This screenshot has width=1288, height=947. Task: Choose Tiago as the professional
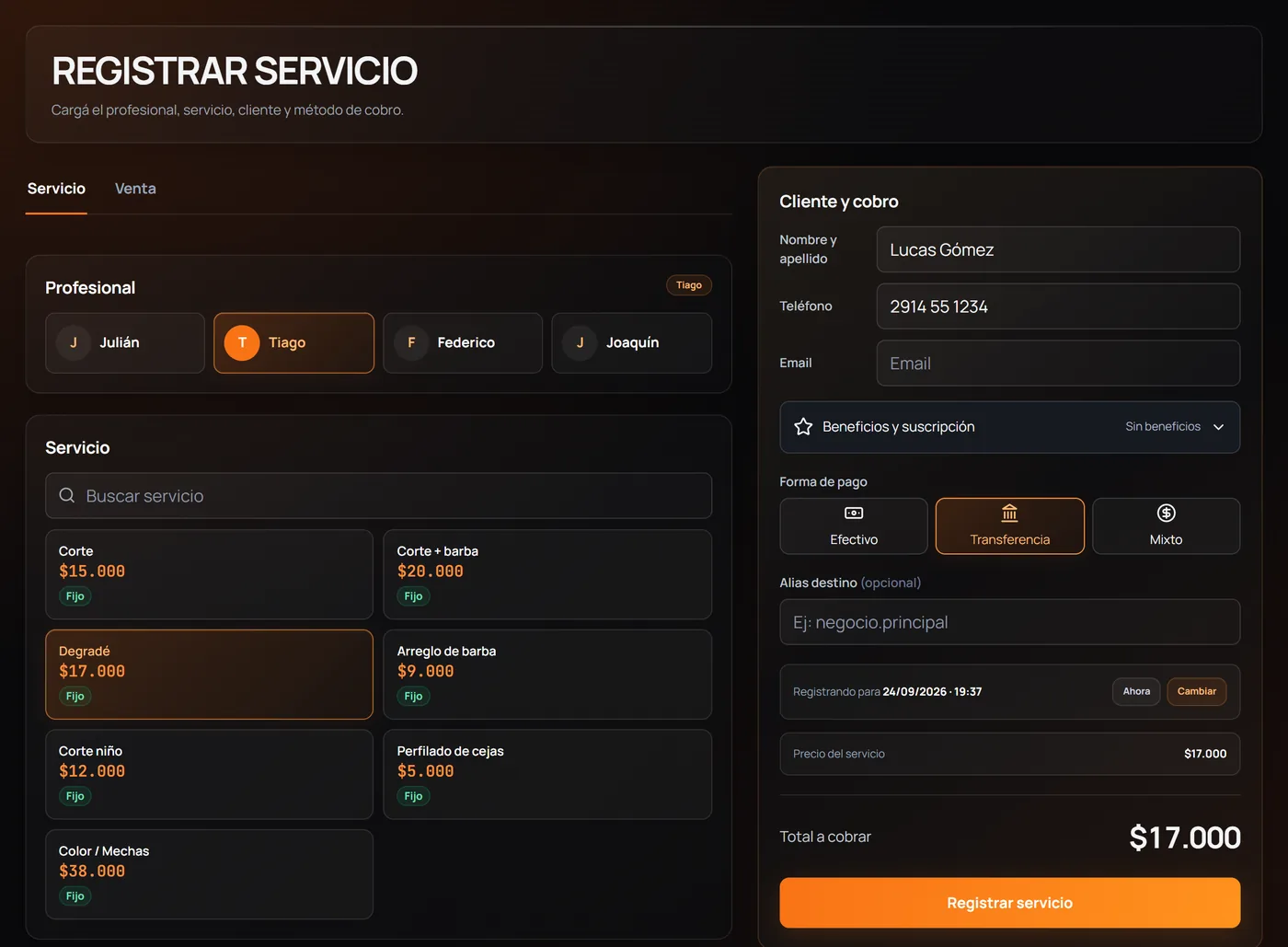[293, 343]
